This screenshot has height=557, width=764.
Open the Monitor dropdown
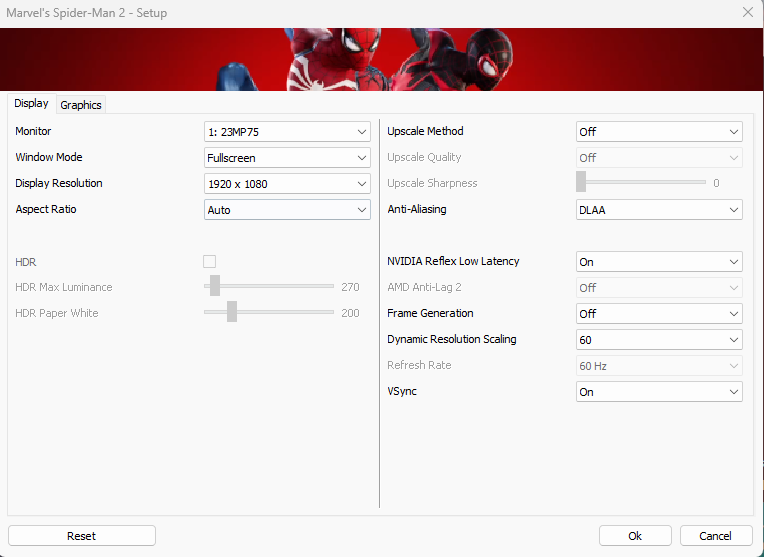(287, 132)
